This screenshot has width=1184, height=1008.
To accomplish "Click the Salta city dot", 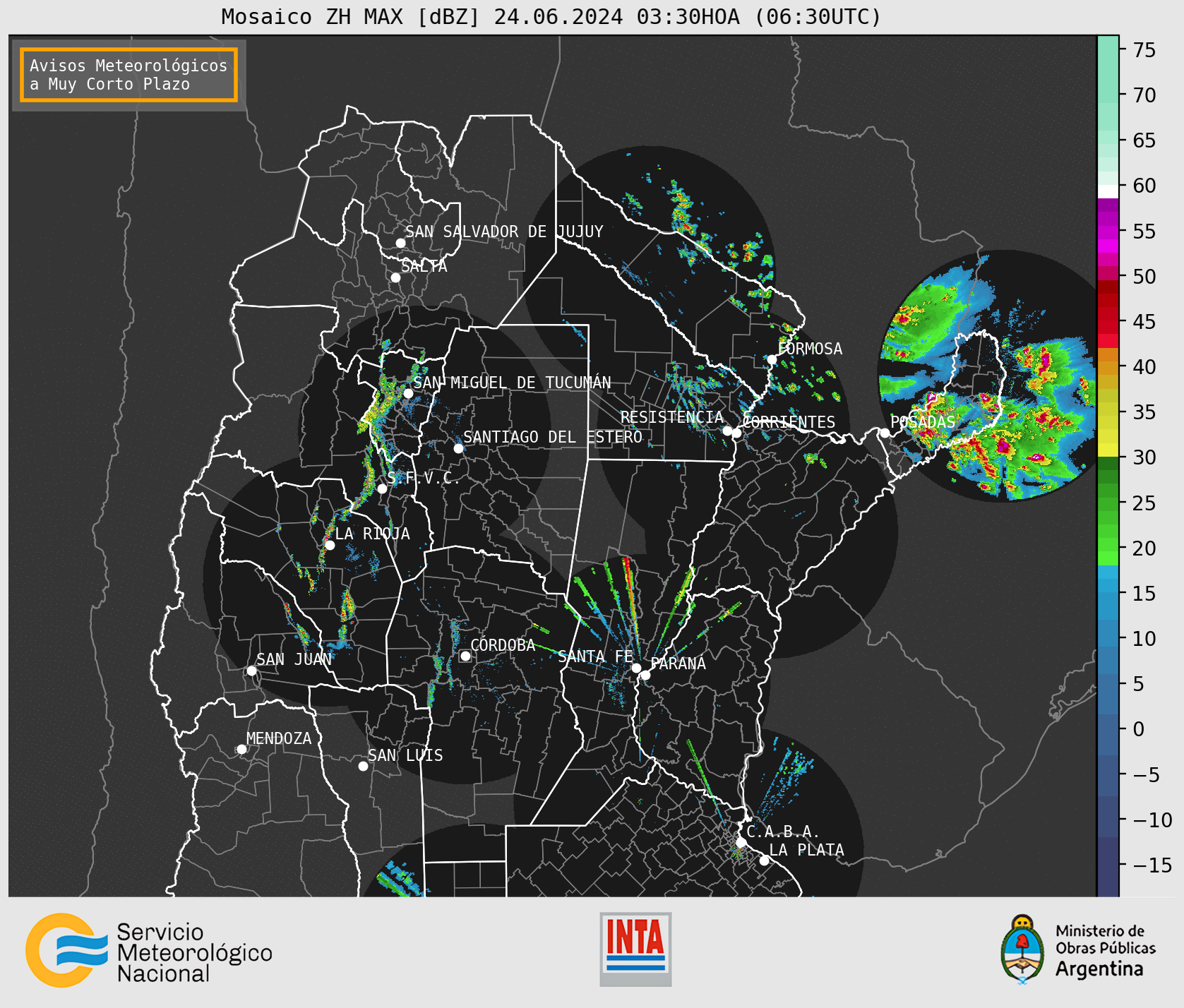I will coord(395,277).
